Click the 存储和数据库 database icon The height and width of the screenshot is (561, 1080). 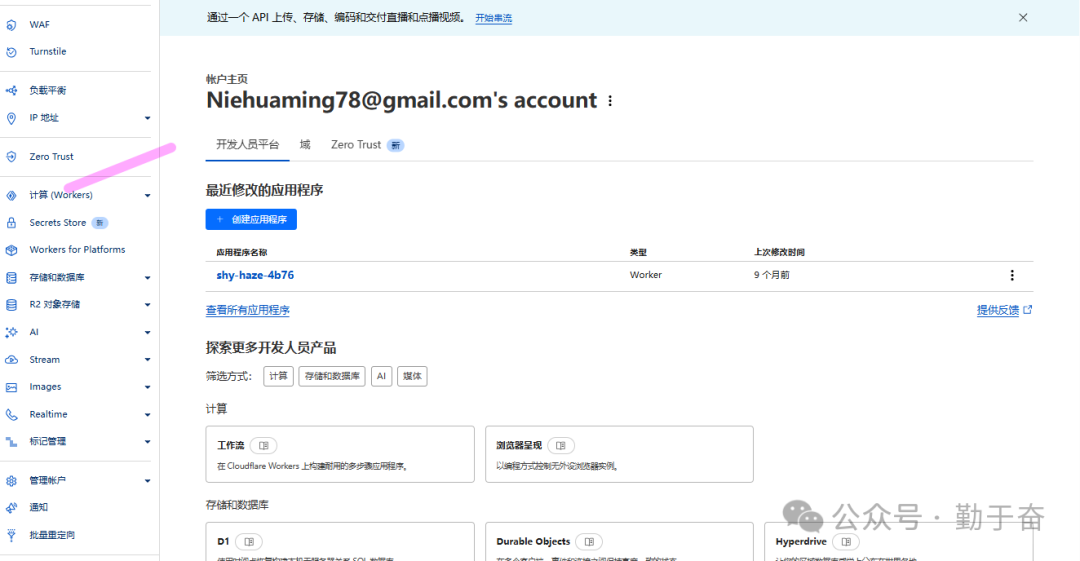[x=11, y=277]
